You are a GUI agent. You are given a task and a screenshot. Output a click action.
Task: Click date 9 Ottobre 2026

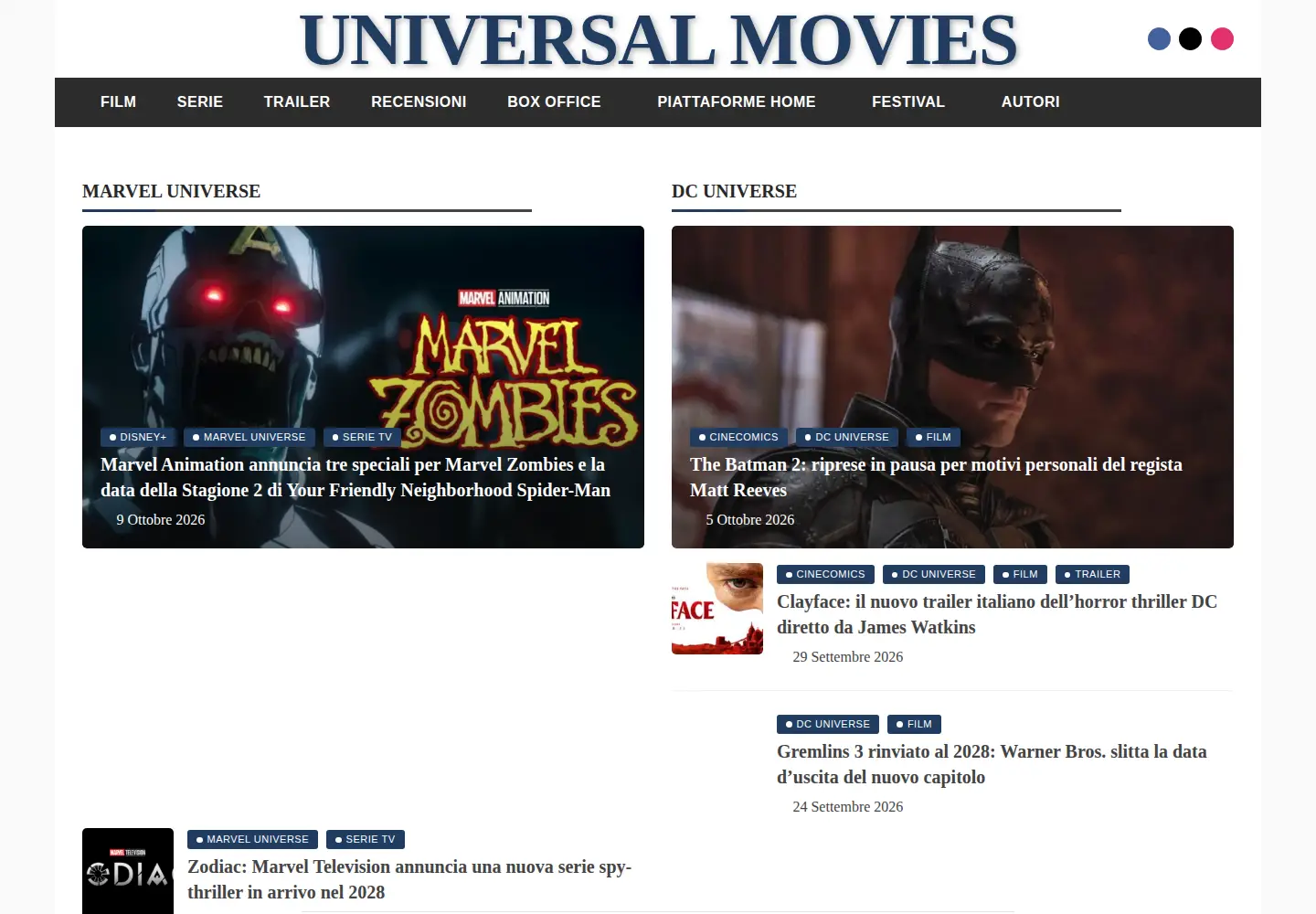[x=161, y=520]
